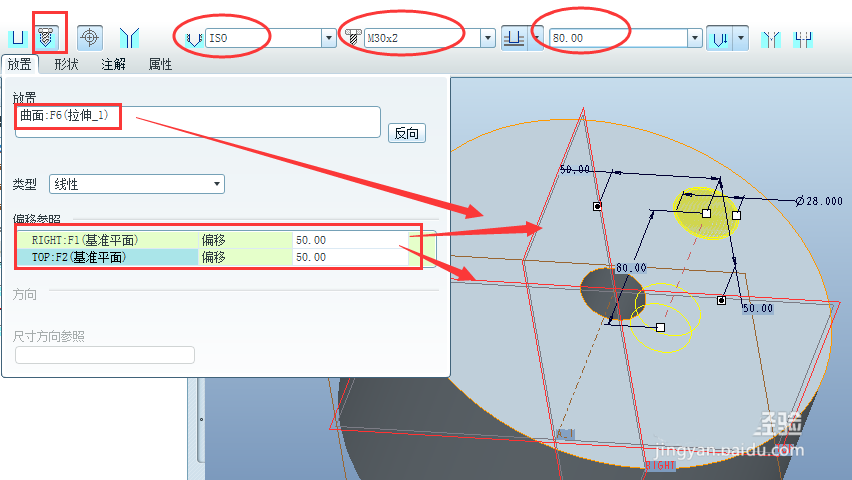
Task: Edit the TOP offset value 50.00
Action: coord(350,257)
